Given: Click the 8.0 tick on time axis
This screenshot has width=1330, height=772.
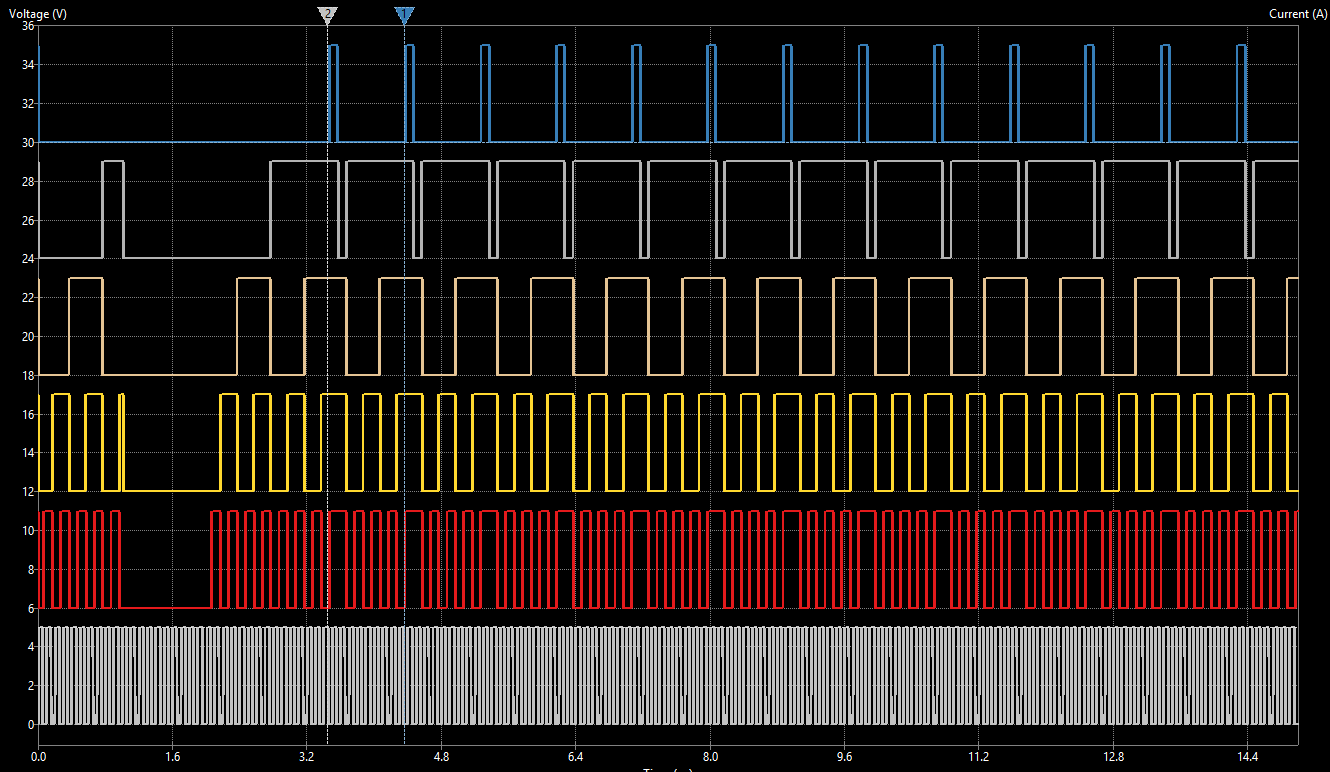Looking at the screenshot, I should point(710,757).
